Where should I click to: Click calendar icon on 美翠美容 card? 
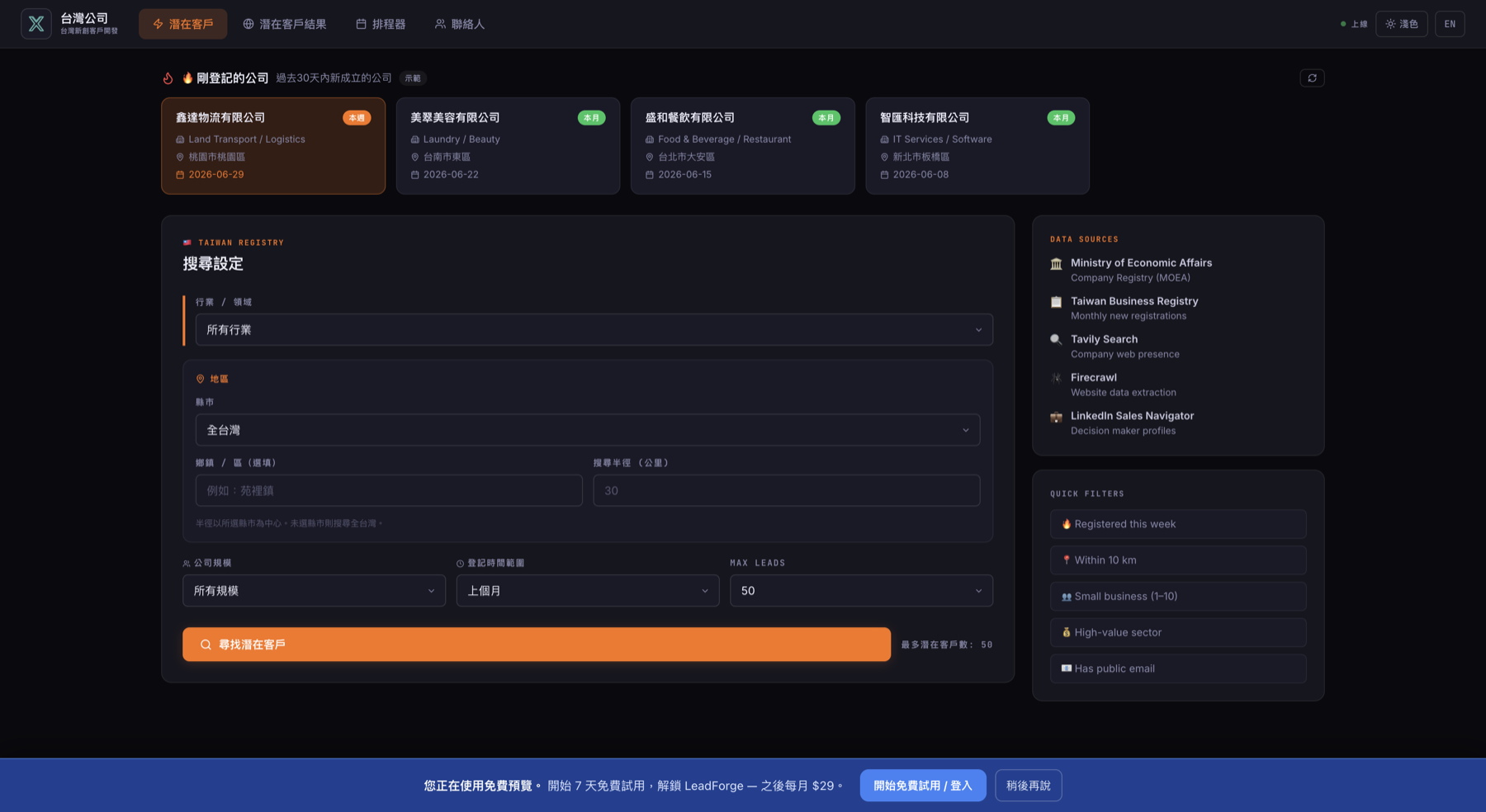415,175
